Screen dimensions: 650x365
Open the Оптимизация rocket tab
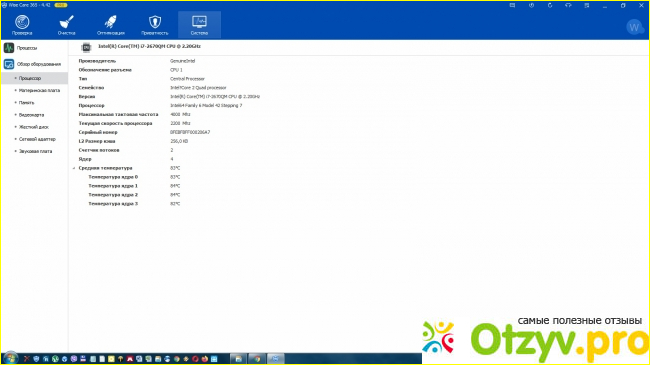coord(111,25)
